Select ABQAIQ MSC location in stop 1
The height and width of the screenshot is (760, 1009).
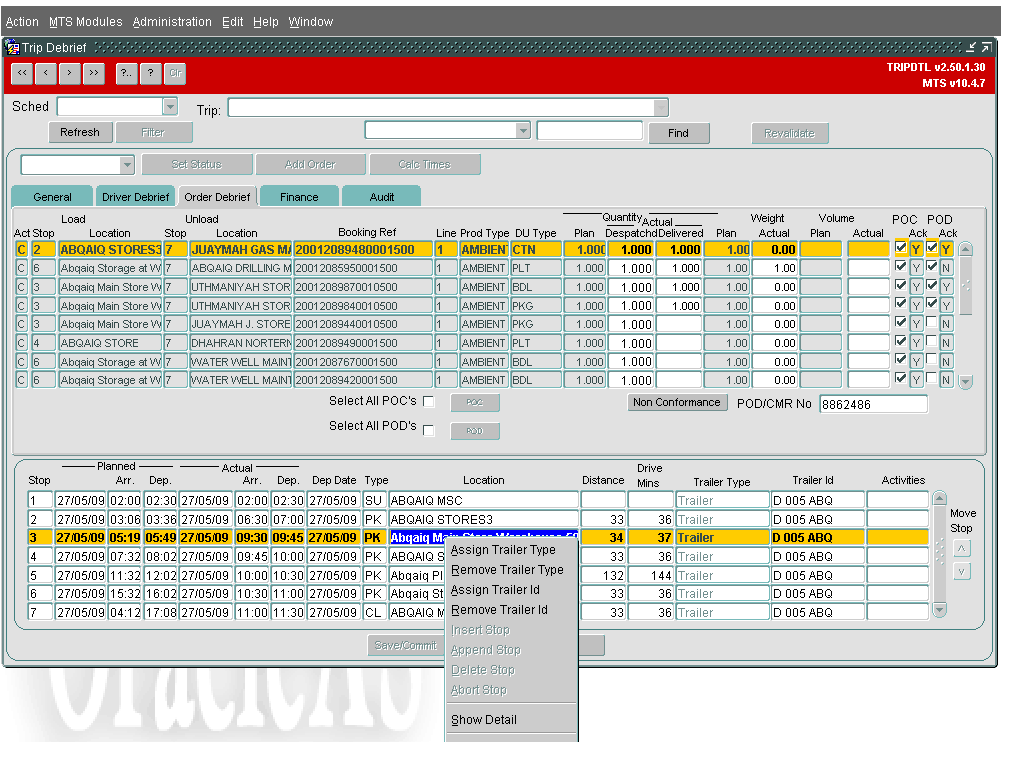483,501
